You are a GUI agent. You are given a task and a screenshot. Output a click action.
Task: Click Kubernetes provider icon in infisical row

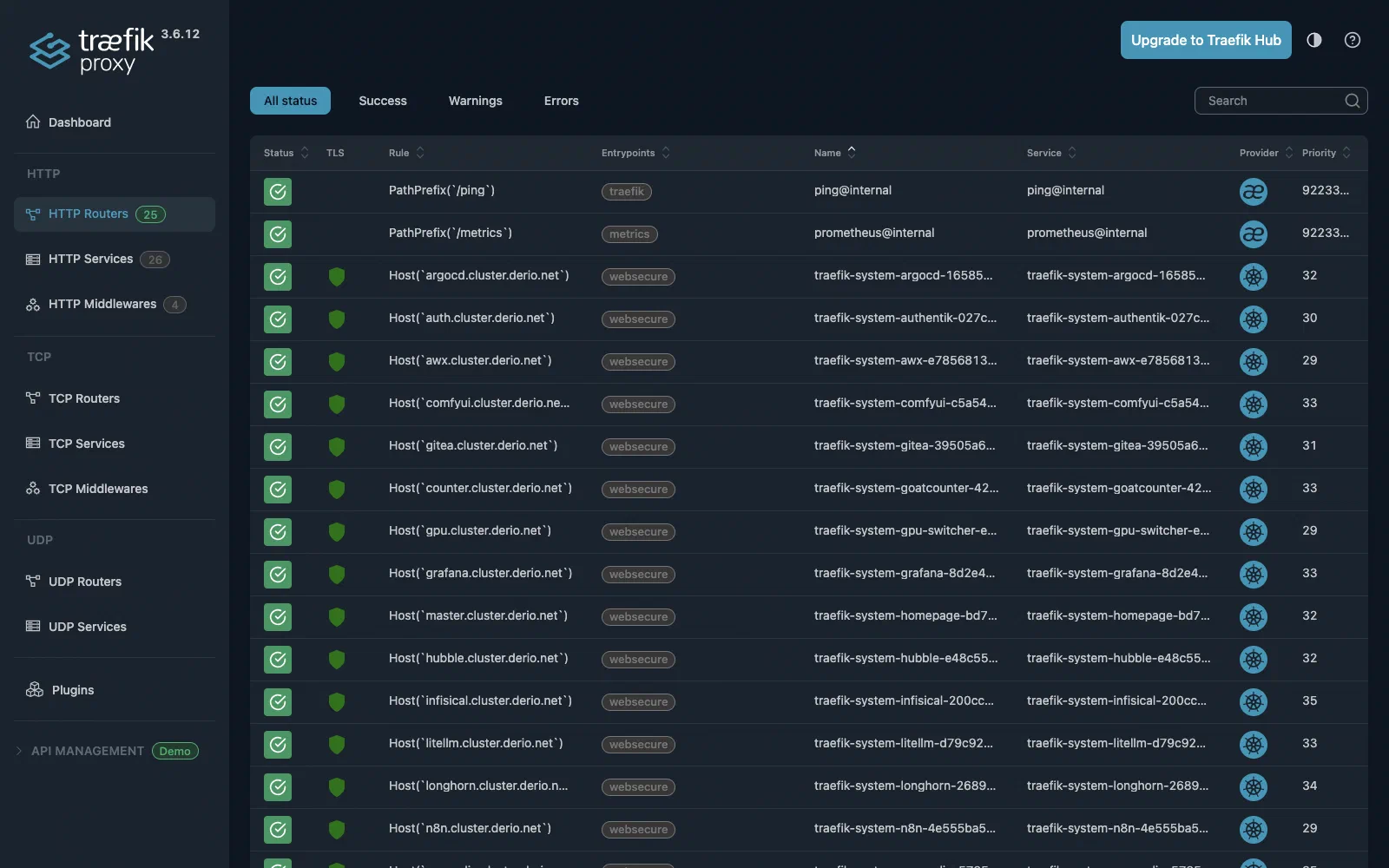tap(1254, 702)
